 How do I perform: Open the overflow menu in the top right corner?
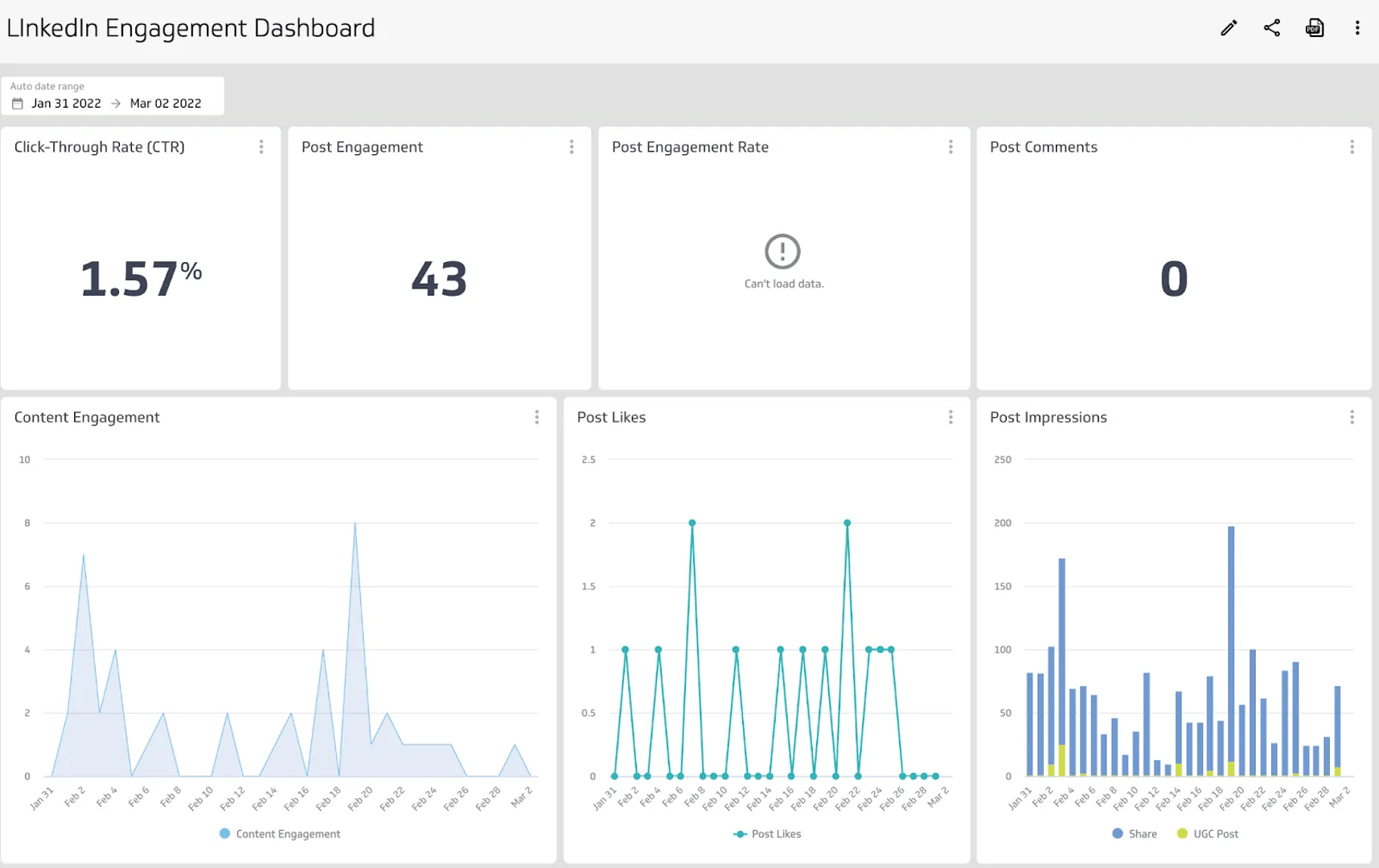1357,27
